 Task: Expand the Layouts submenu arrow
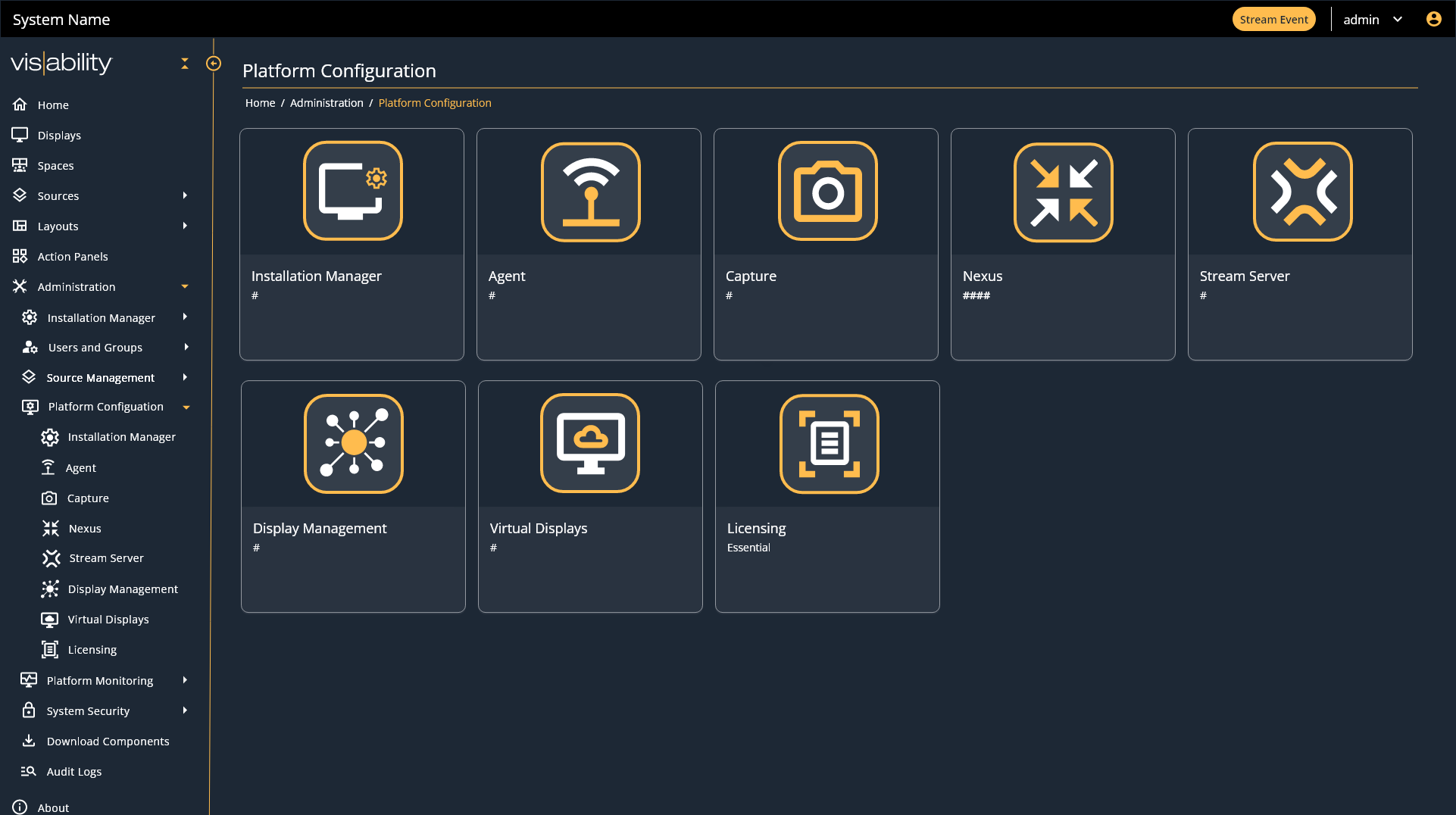click(185, 226)
